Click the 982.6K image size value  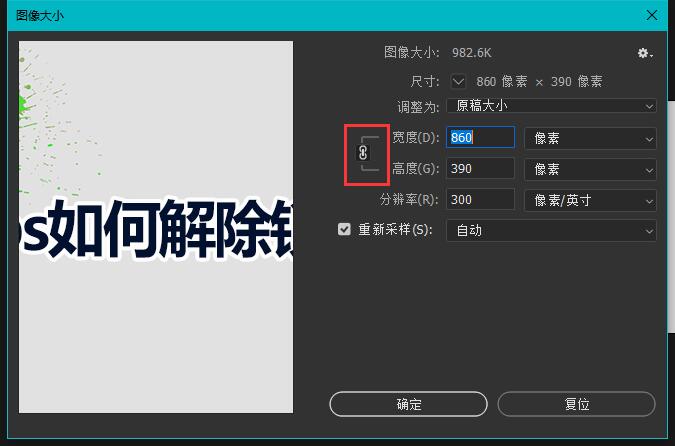pos(471,53)
